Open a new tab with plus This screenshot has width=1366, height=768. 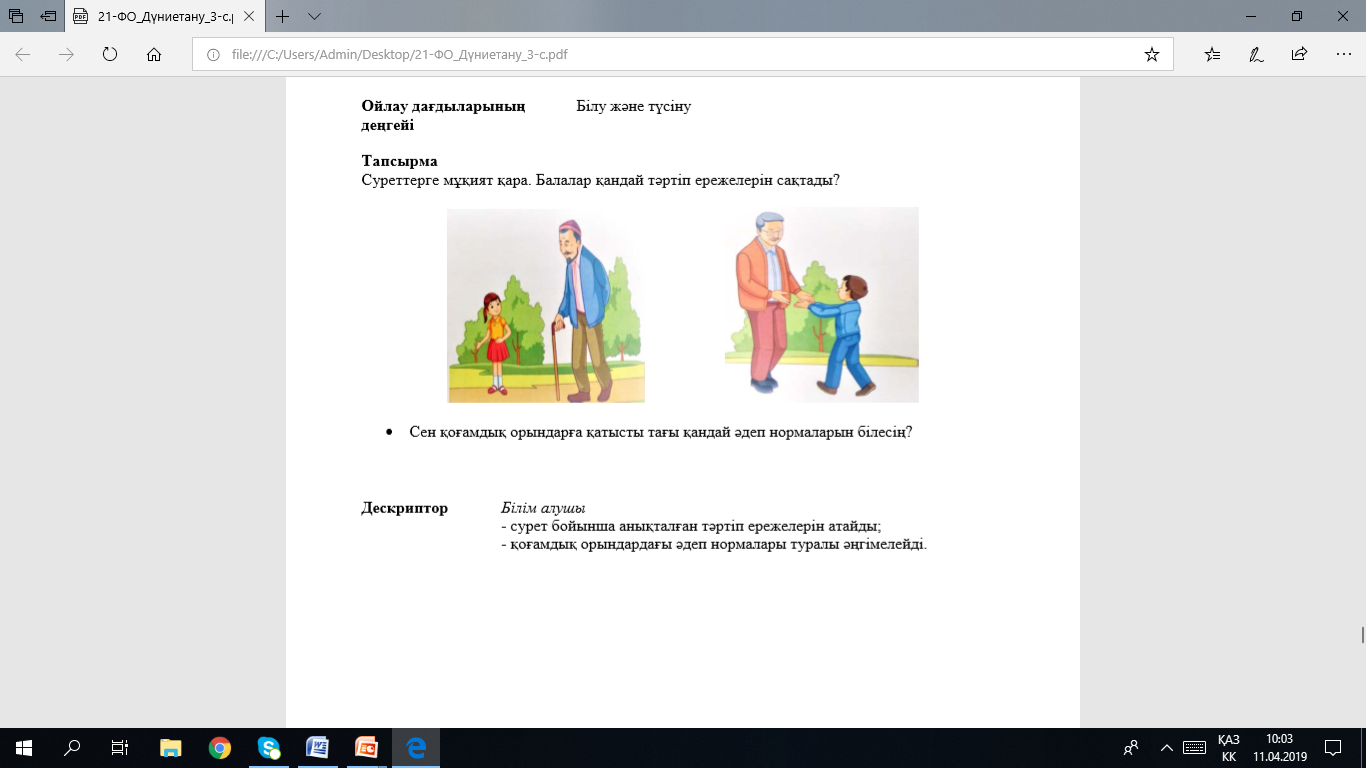click(283, 16)
